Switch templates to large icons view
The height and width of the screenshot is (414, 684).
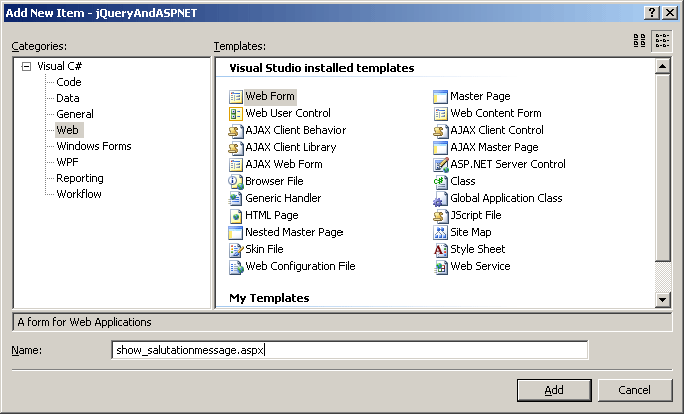coord(640,41)
